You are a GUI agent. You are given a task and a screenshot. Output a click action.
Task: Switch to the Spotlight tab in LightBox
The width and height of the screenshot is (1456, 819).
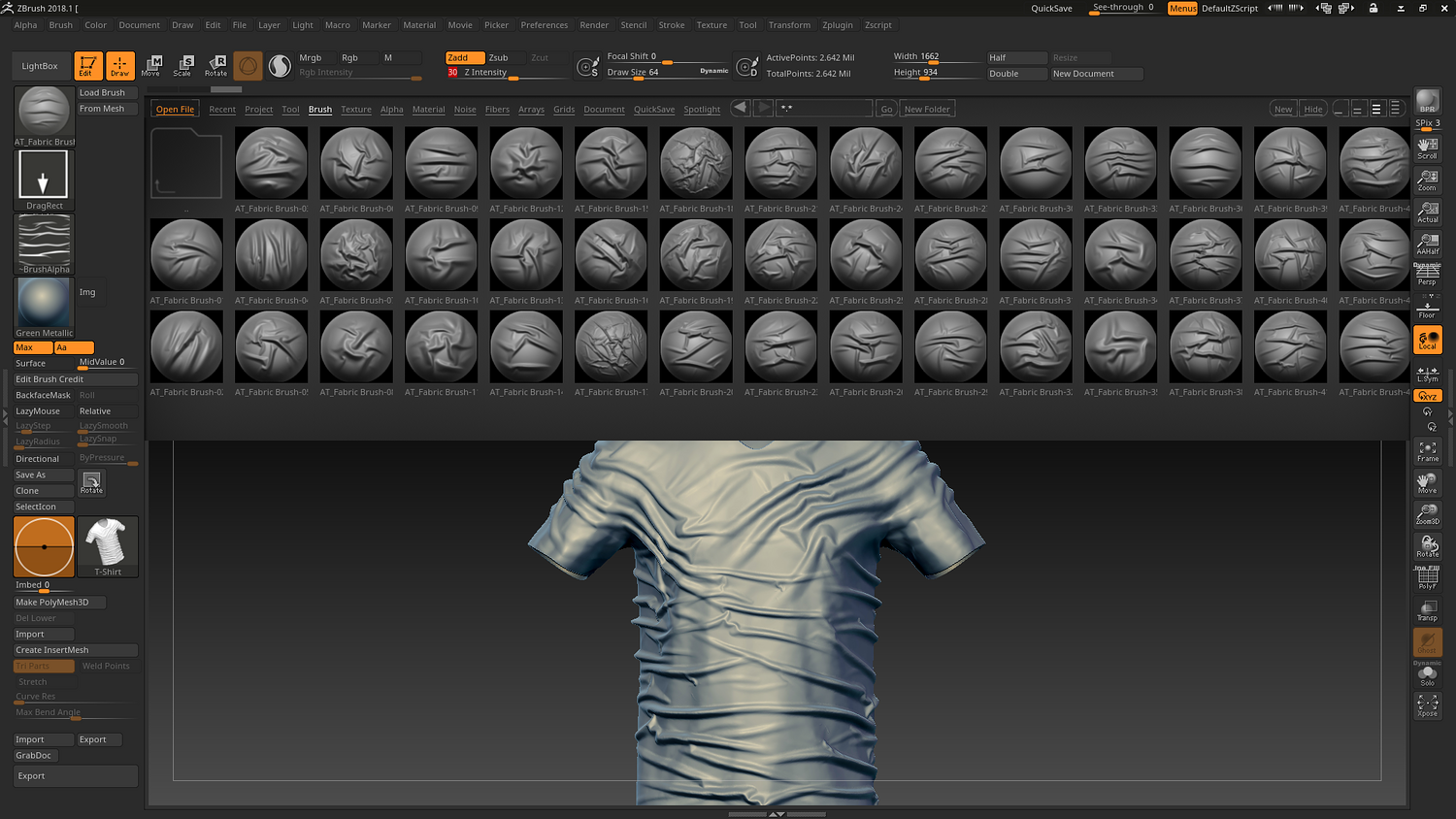[702, 110]
